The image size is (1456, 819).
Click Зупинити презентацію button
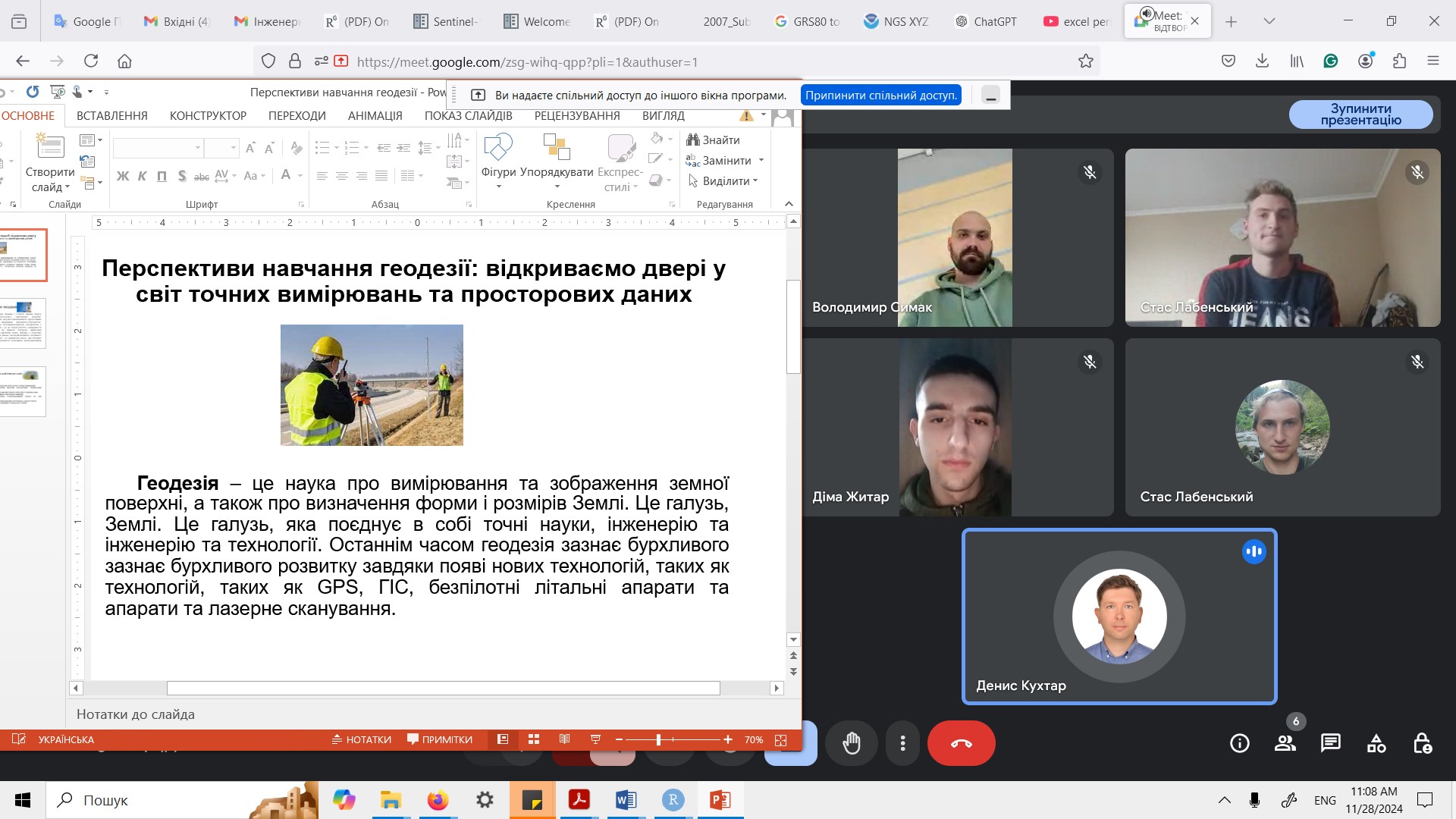click(1360, 115)
